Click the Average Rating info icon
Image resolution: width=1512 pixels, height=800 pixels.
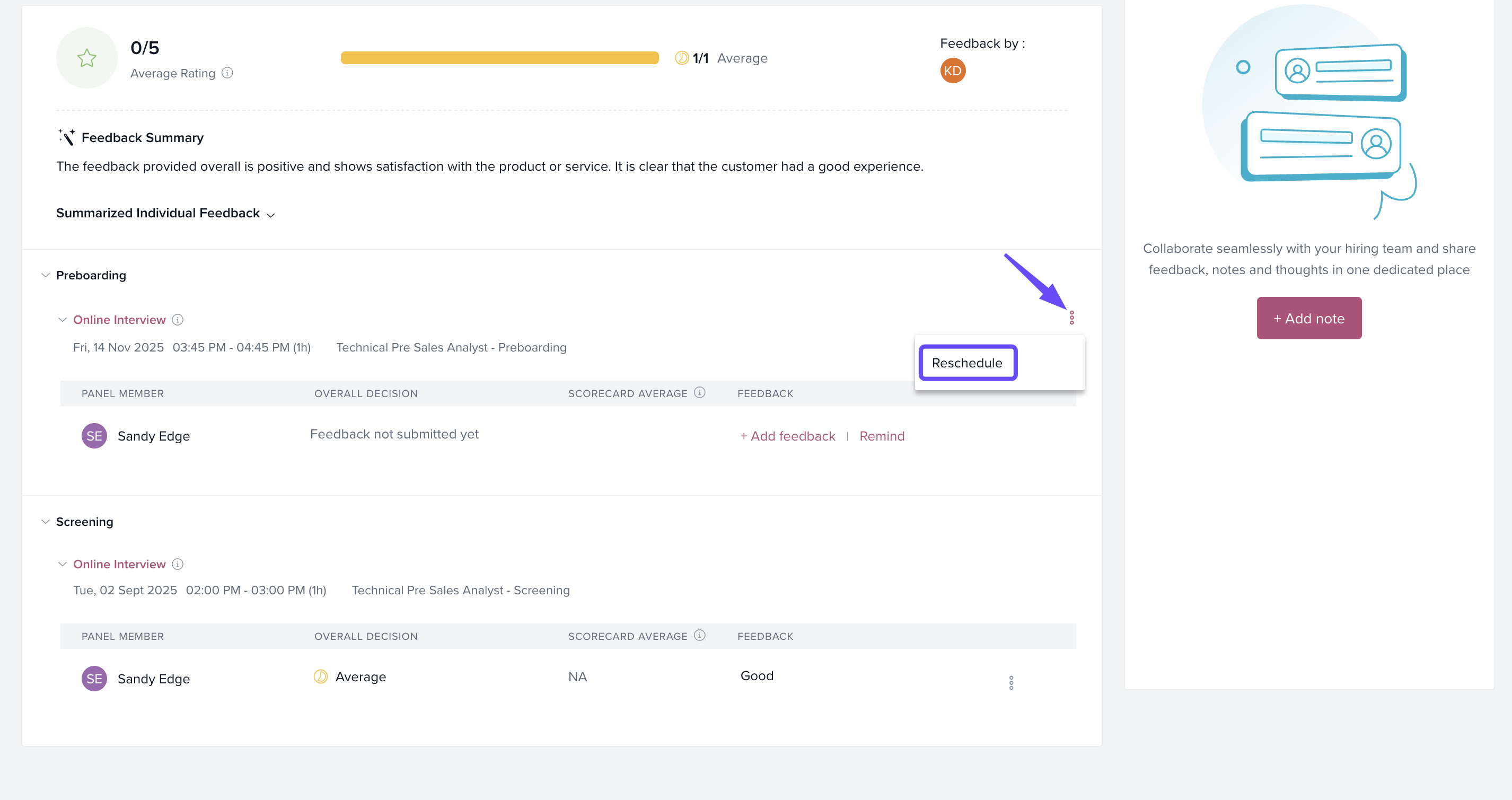pos(227,73)
